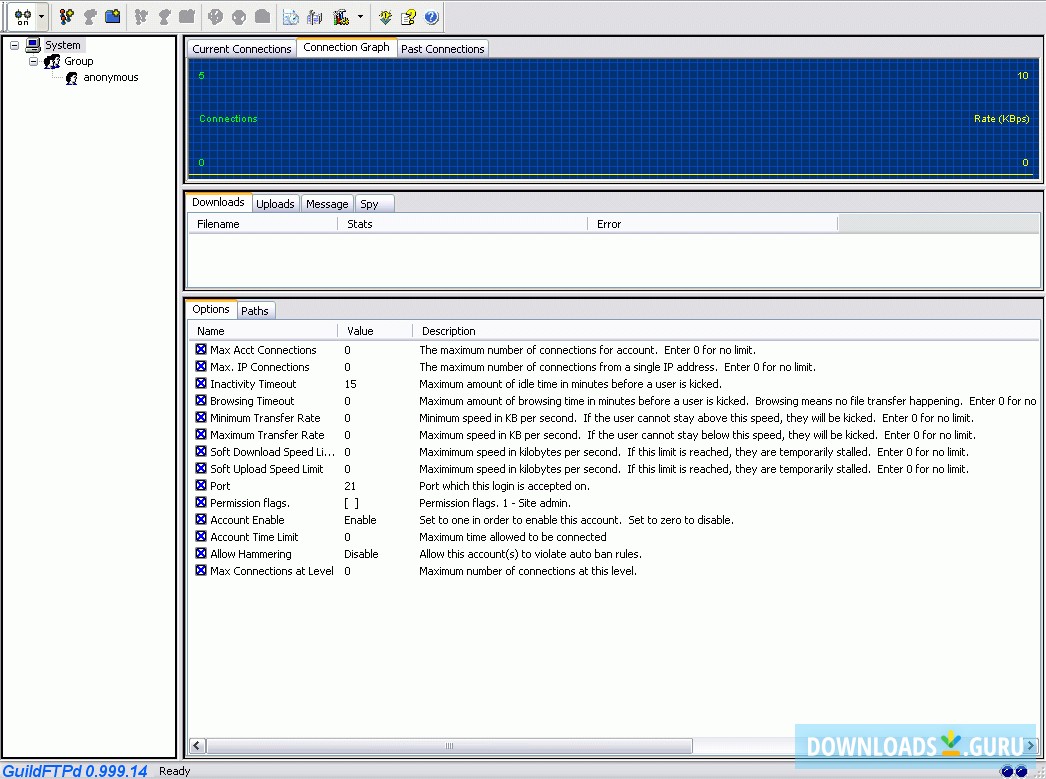Viewport: 1046px width, 779px height.
Task: Toggle the Max Acct Connections checkbox
Action: 201,350
